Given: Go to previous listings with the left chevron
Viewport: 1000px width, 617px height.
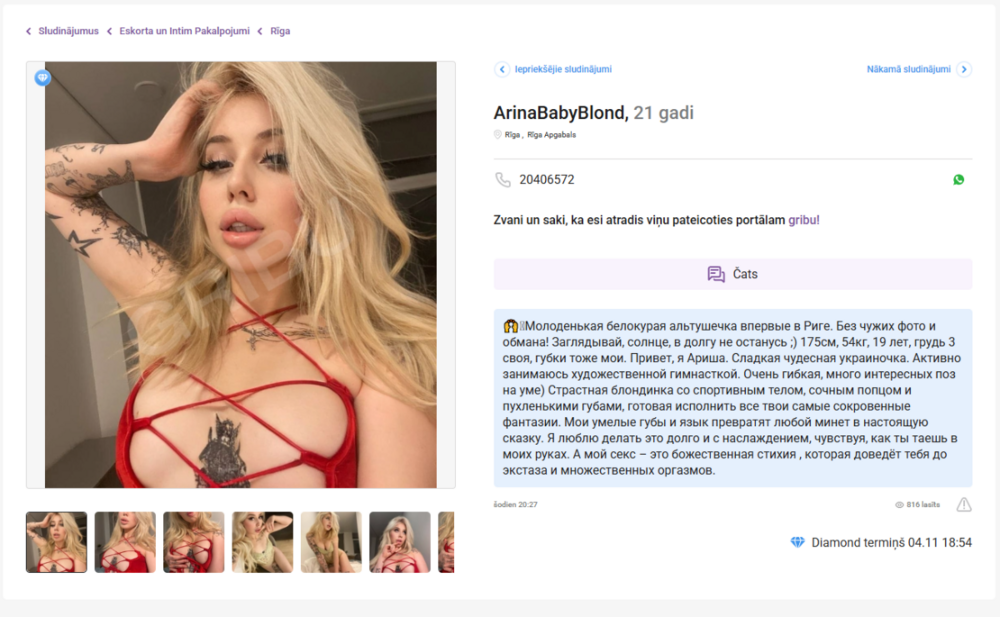Looking at the screenshot, I should point(502,69).
